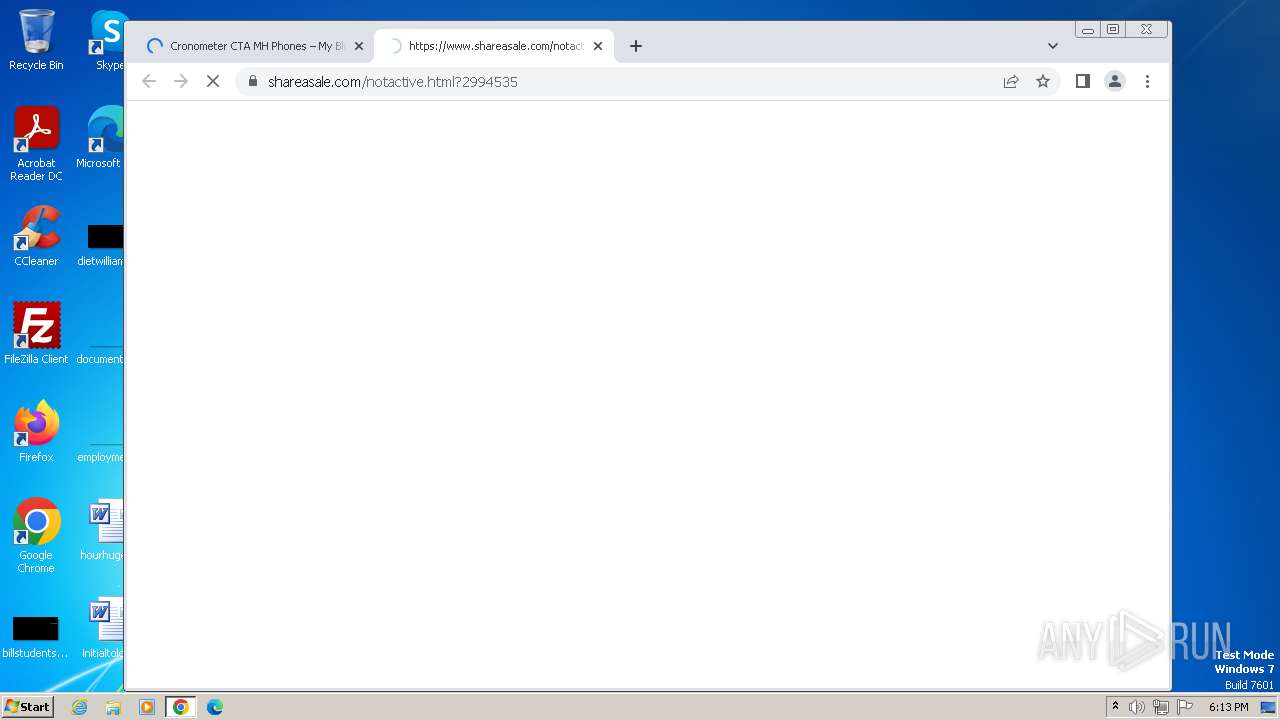
Task: Open the Skype desktop shortcut
Action: 108,40
